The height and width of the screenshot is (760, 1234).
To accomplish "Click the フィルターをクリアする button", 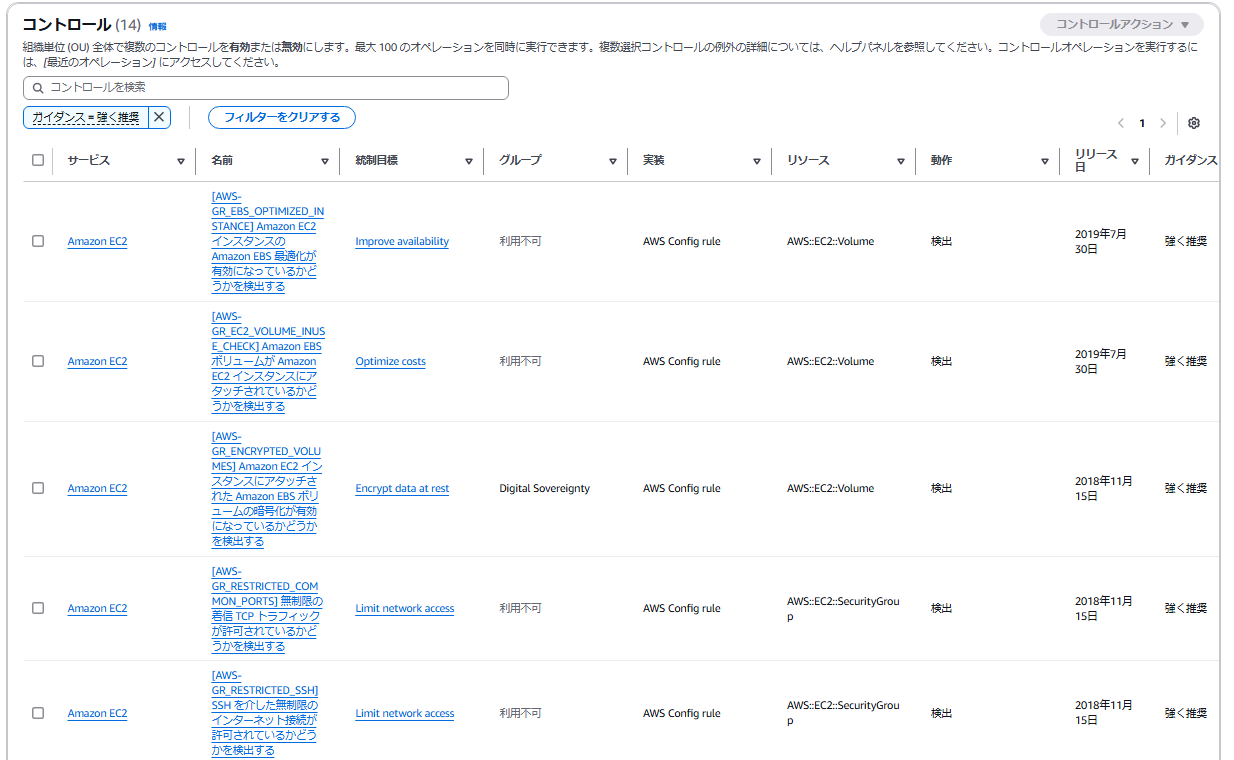I will 281,117.
